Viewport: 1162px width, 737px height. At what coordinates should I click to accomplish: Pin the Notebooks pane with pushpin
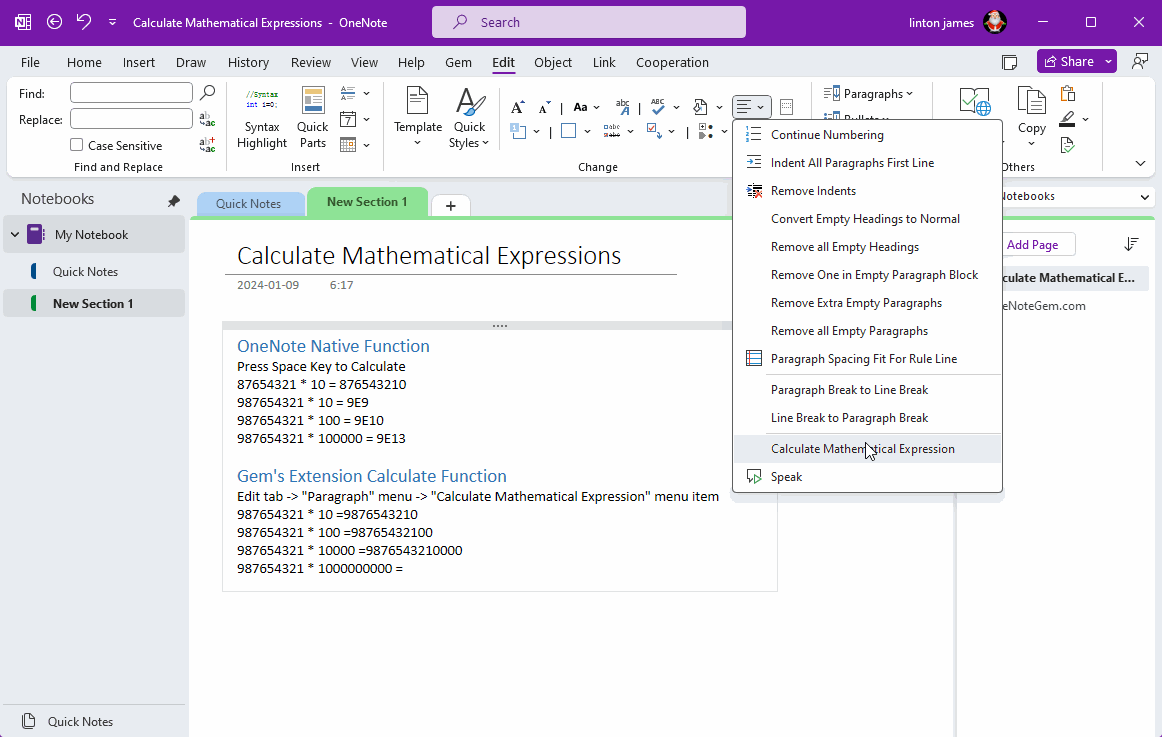(x=174, y=201)
